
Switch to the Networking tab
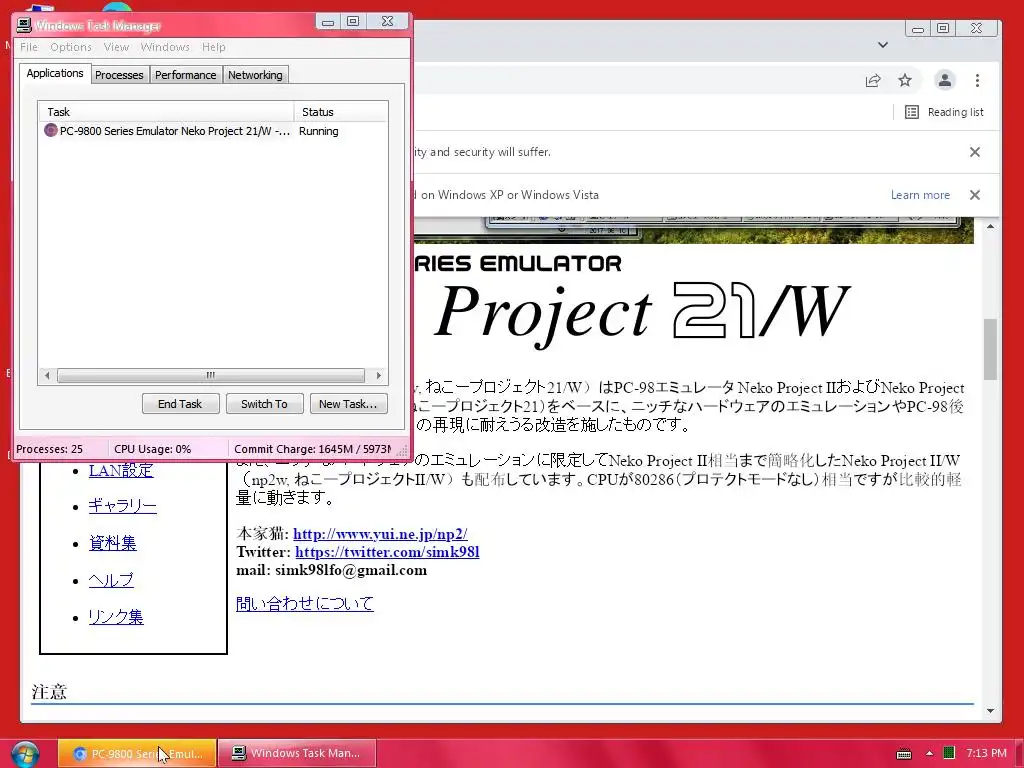tap(255, 75)
